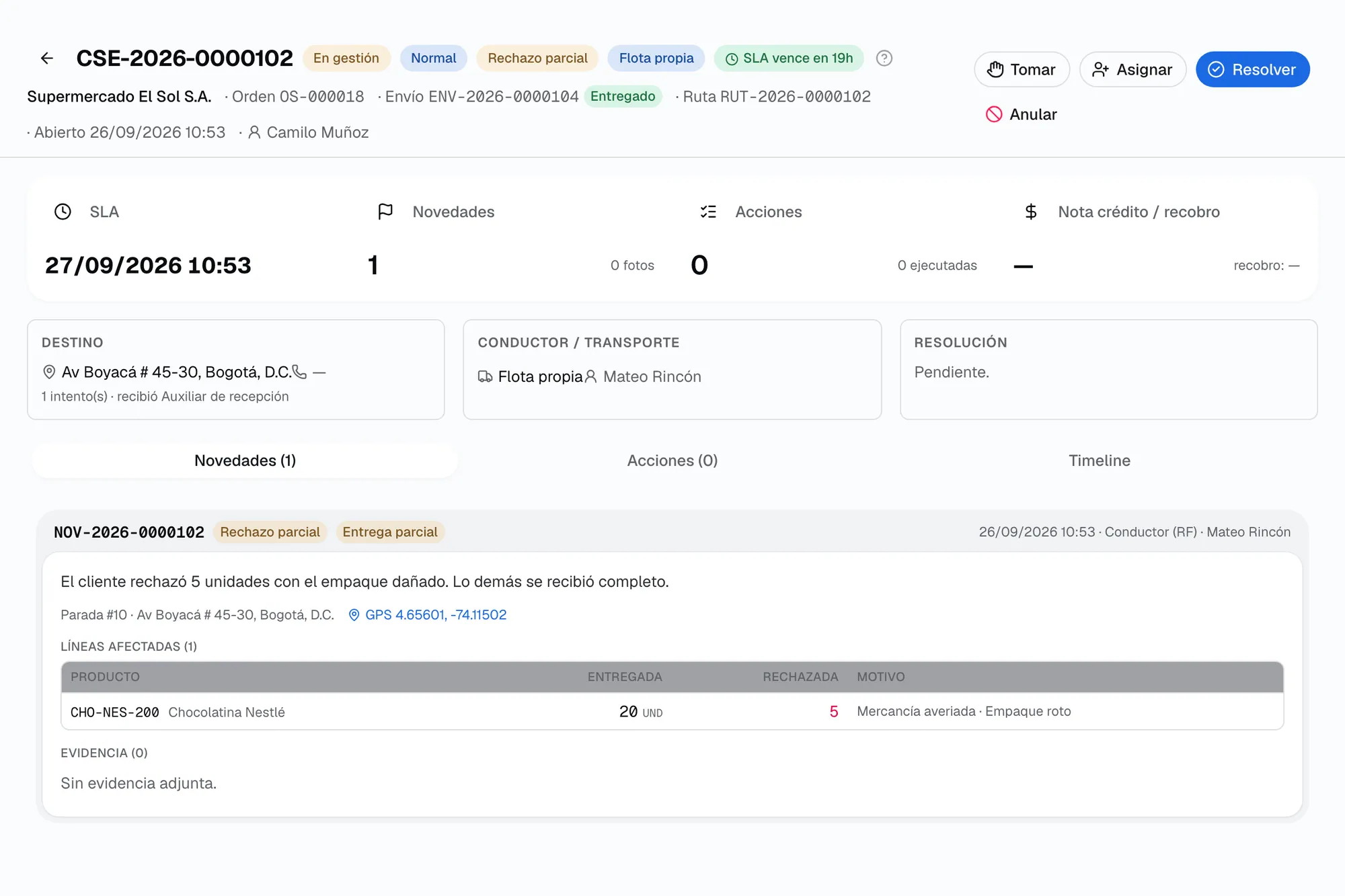Open the Acciones (0) tab

pyautogui.click(x=672, y=460)
